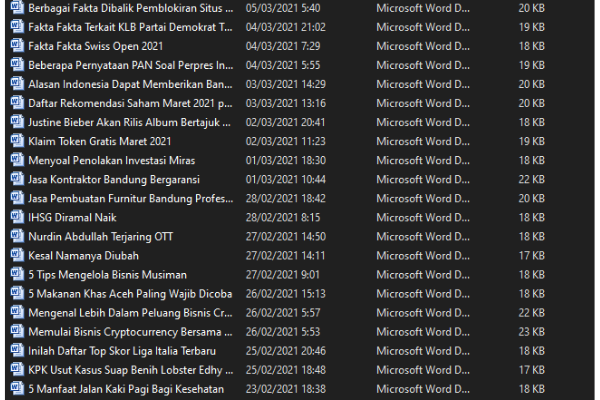Click the date 03/03/2021 14:29

click(x=285, y=84)
